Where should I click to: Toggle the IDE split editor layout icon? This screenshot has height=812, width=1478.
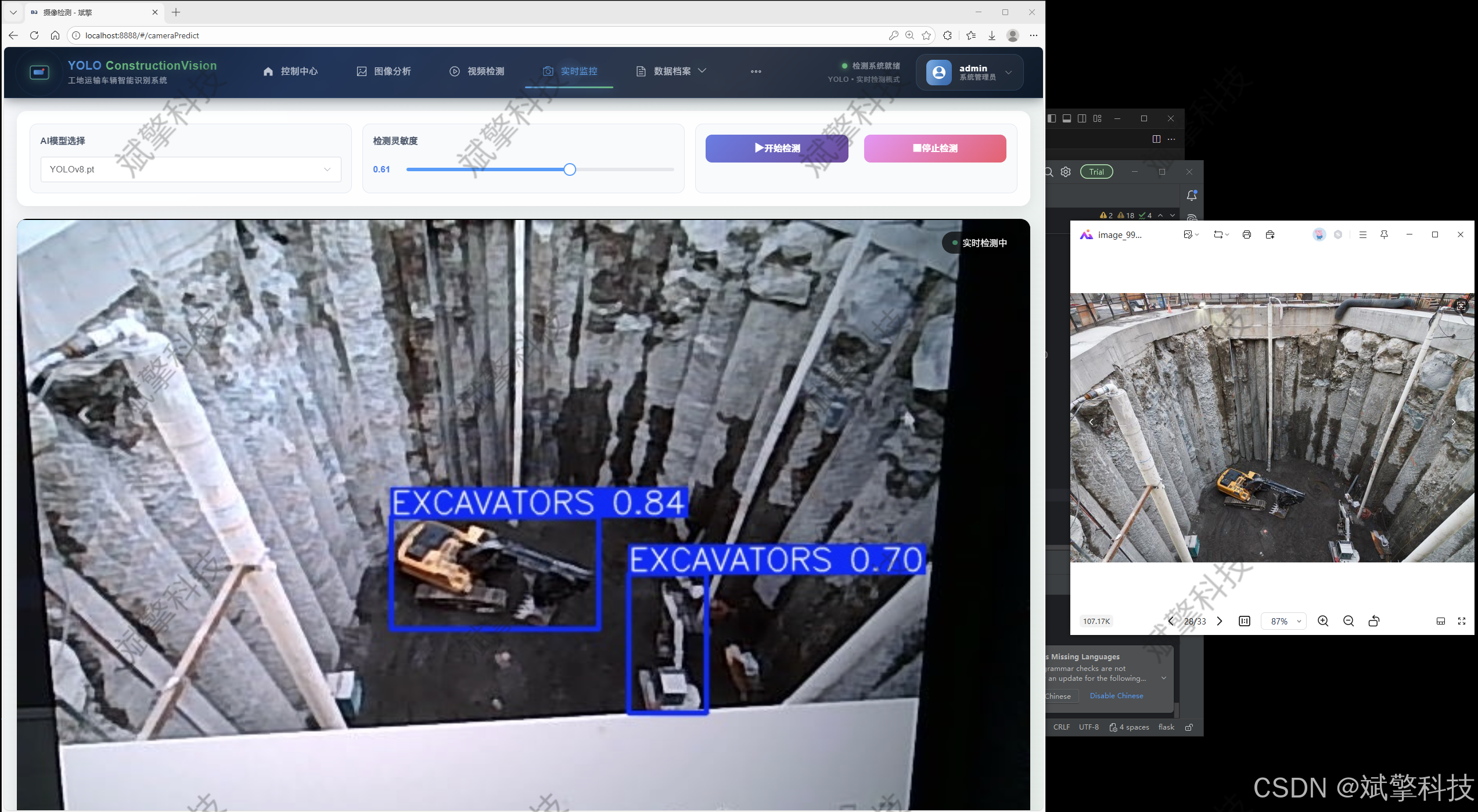(x=1156, y=139)
